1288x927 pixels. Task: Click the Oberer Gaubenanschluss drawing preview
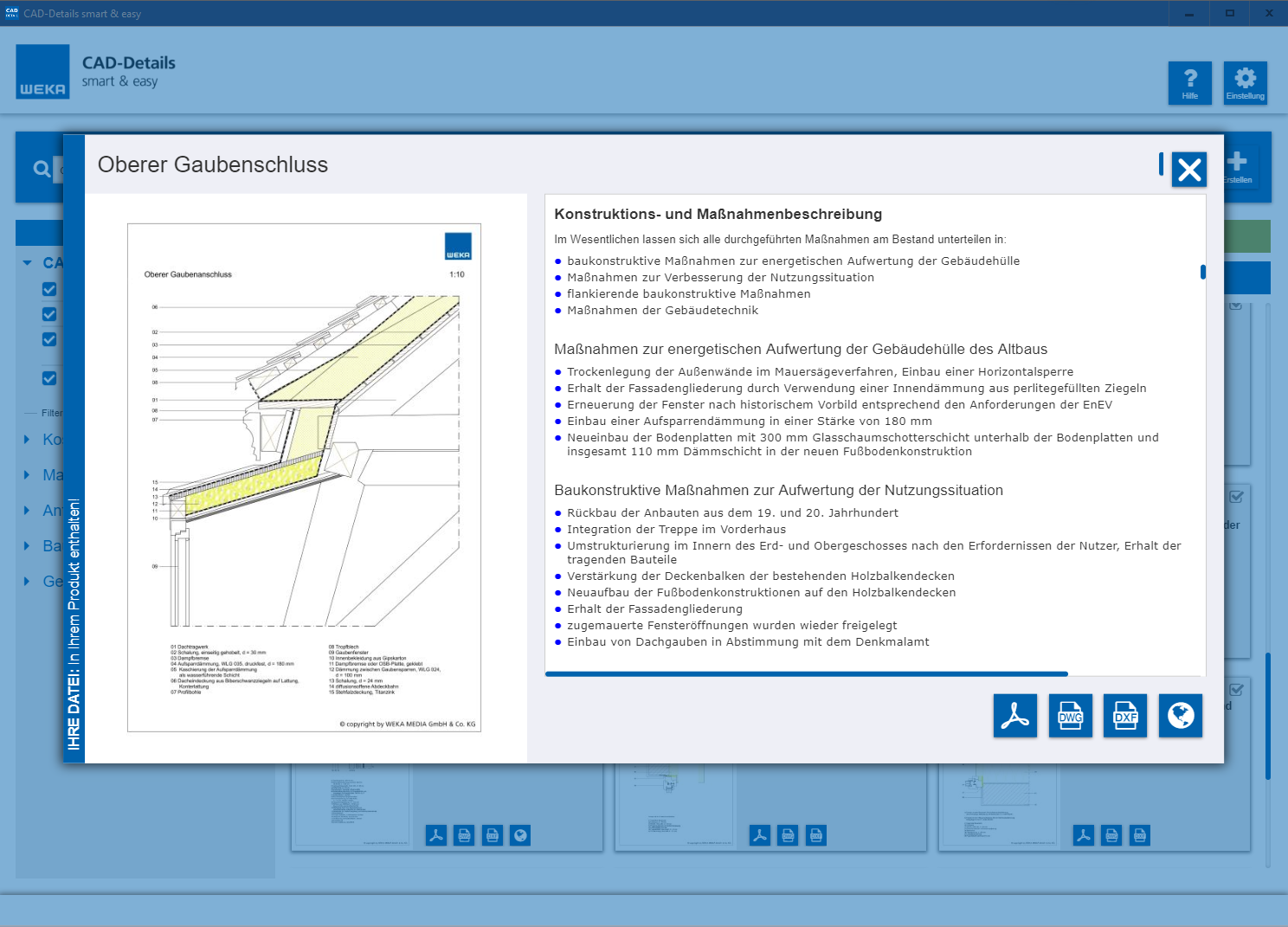coord(305,478)
